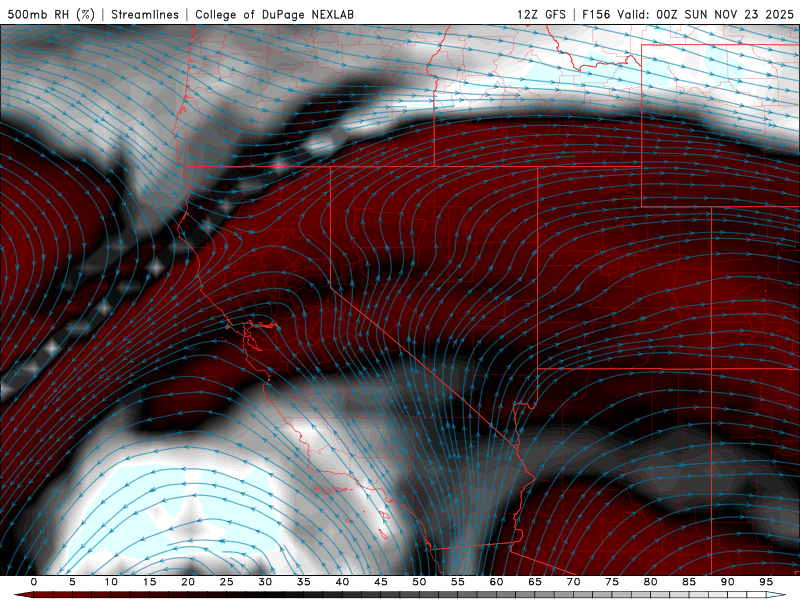Click the colorbar label "5"
The width and height of the screenshot is (800, 600).
[72, 582]
